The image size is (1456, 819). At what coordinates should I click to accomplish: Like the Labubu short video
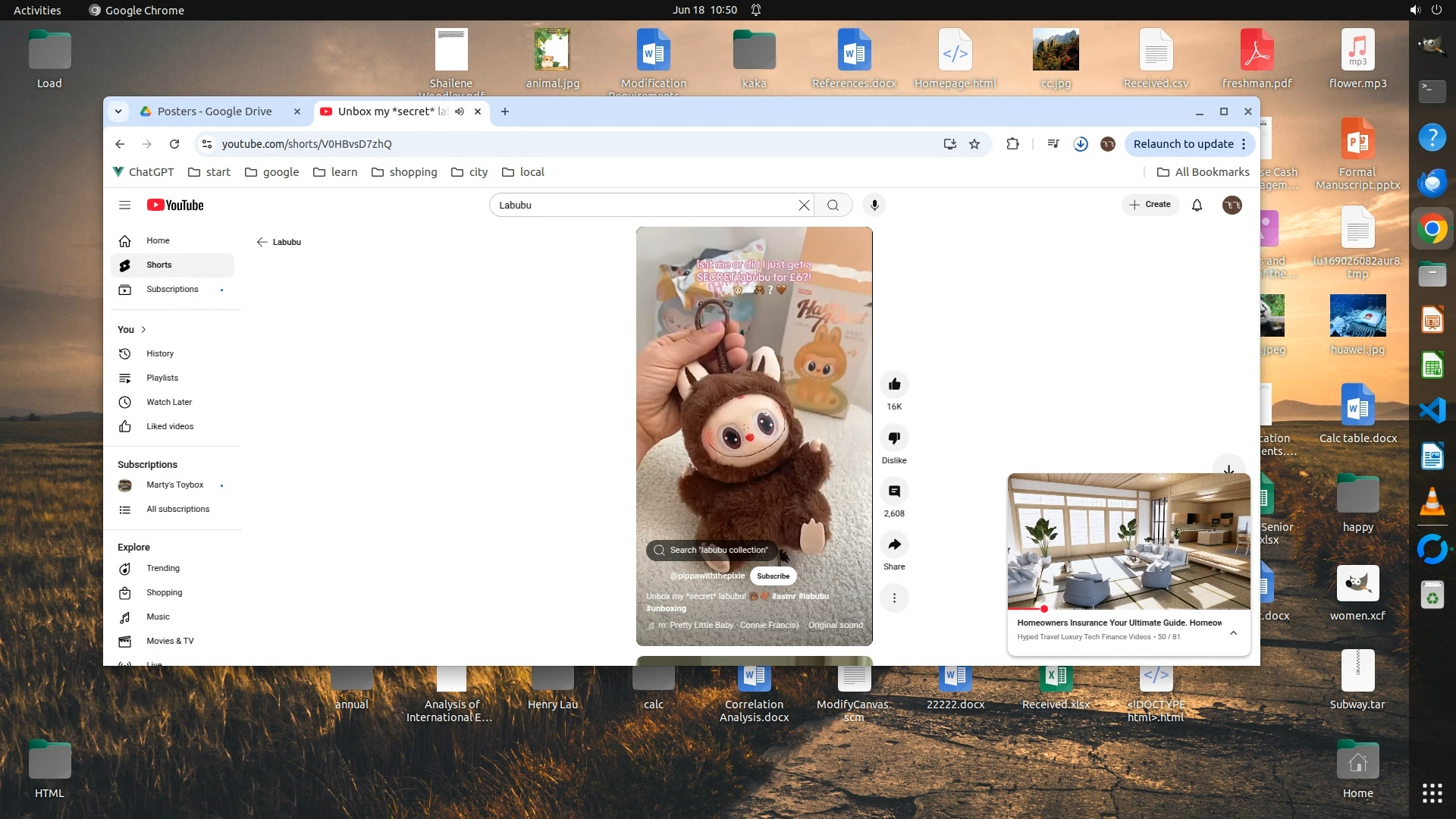(894, 384)
